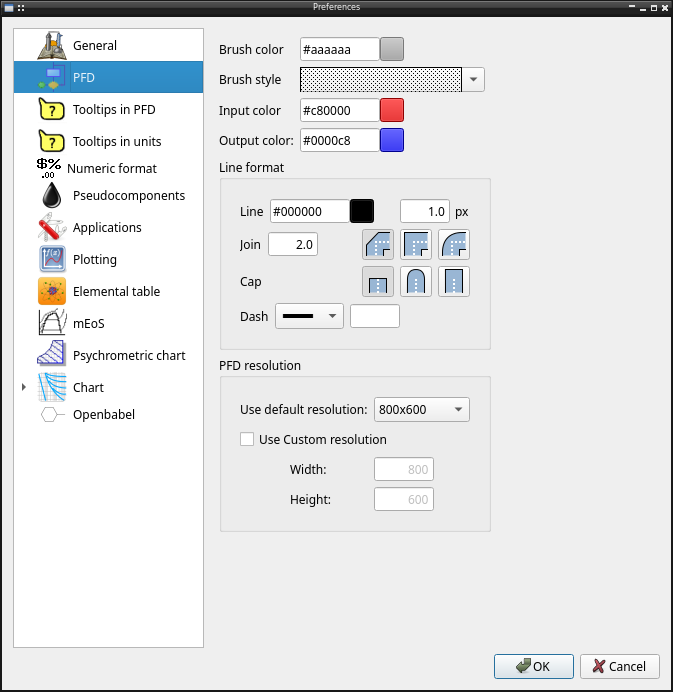Click the Openbabel hexagon icon
This screenshot has height=692, width=673.
point(52,414)
